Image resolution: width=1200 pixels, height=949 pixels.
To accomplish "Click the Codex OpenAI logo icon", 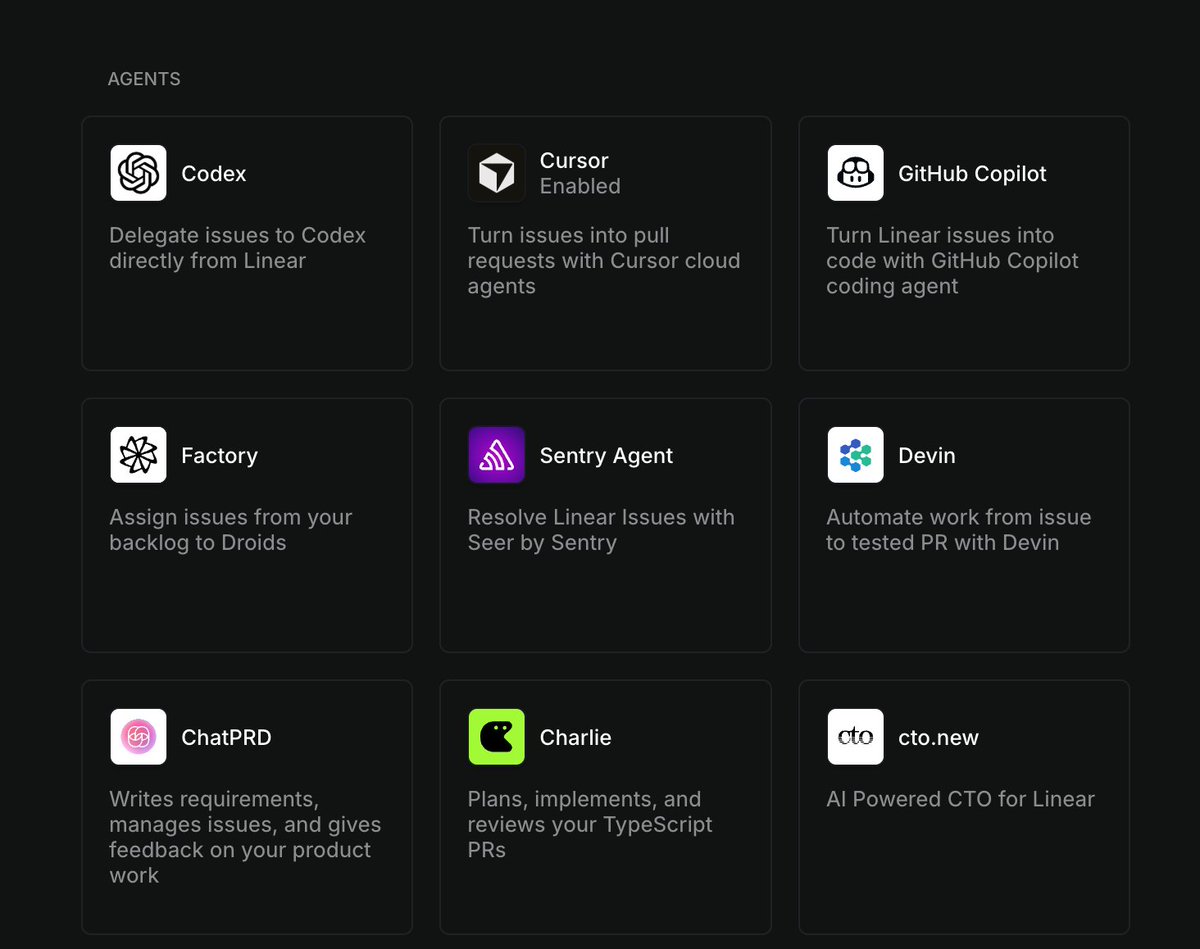I will pos(138,173).
